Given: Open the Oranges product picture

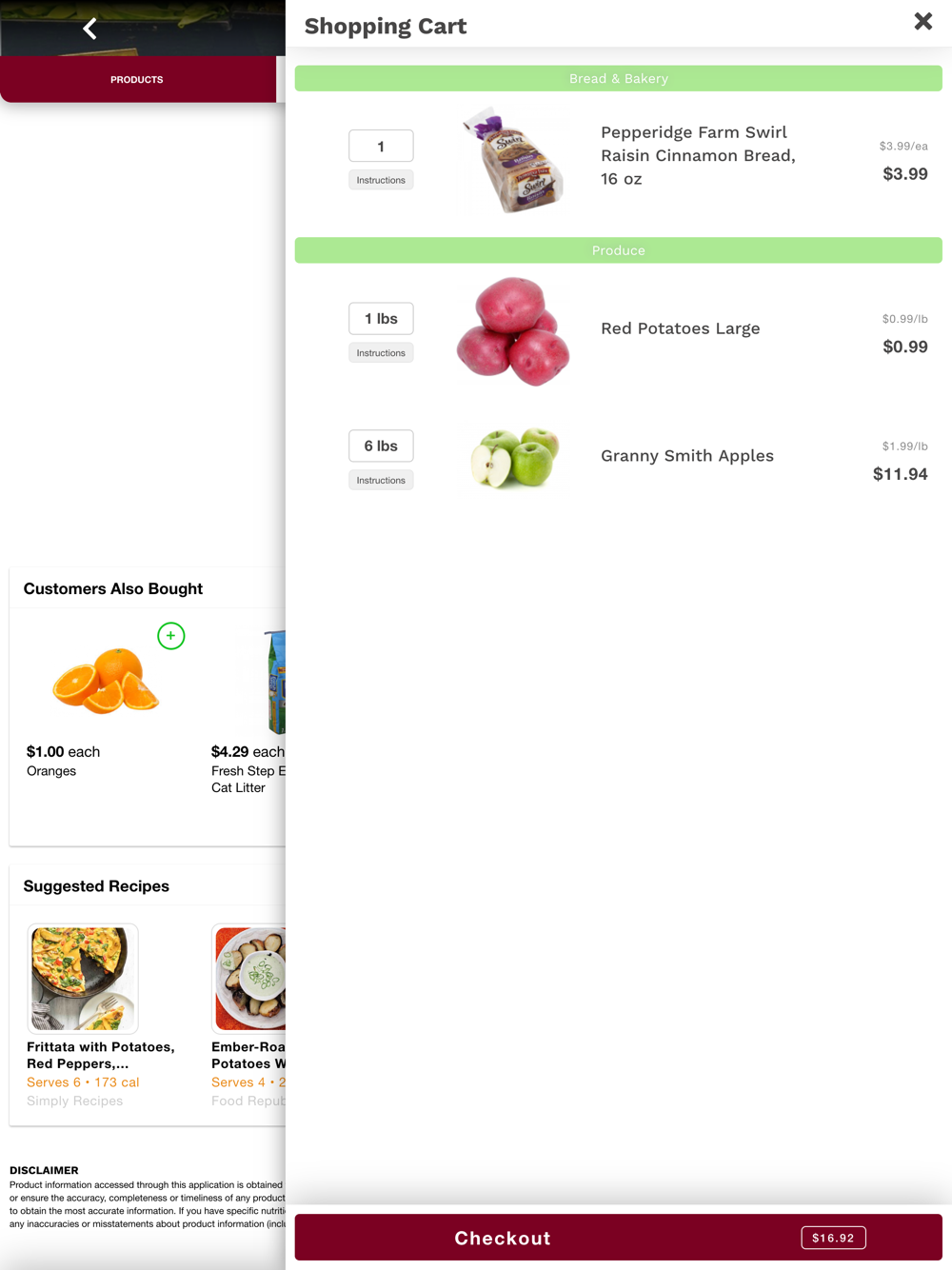Looking at the screenshot, I should click(106, 680).
